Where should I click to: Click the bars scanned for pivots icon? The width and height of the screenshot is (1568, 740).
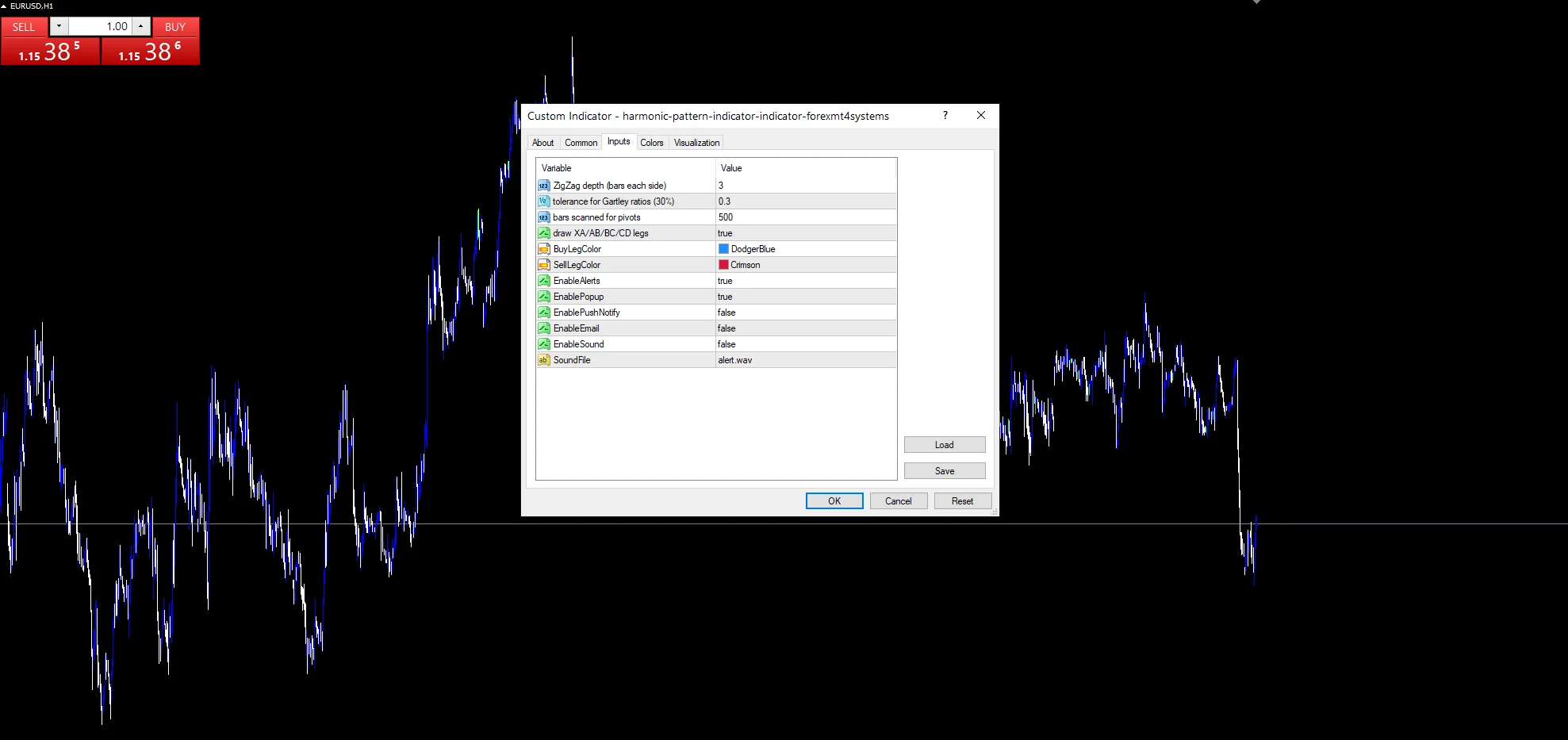(x=543, y=217)
